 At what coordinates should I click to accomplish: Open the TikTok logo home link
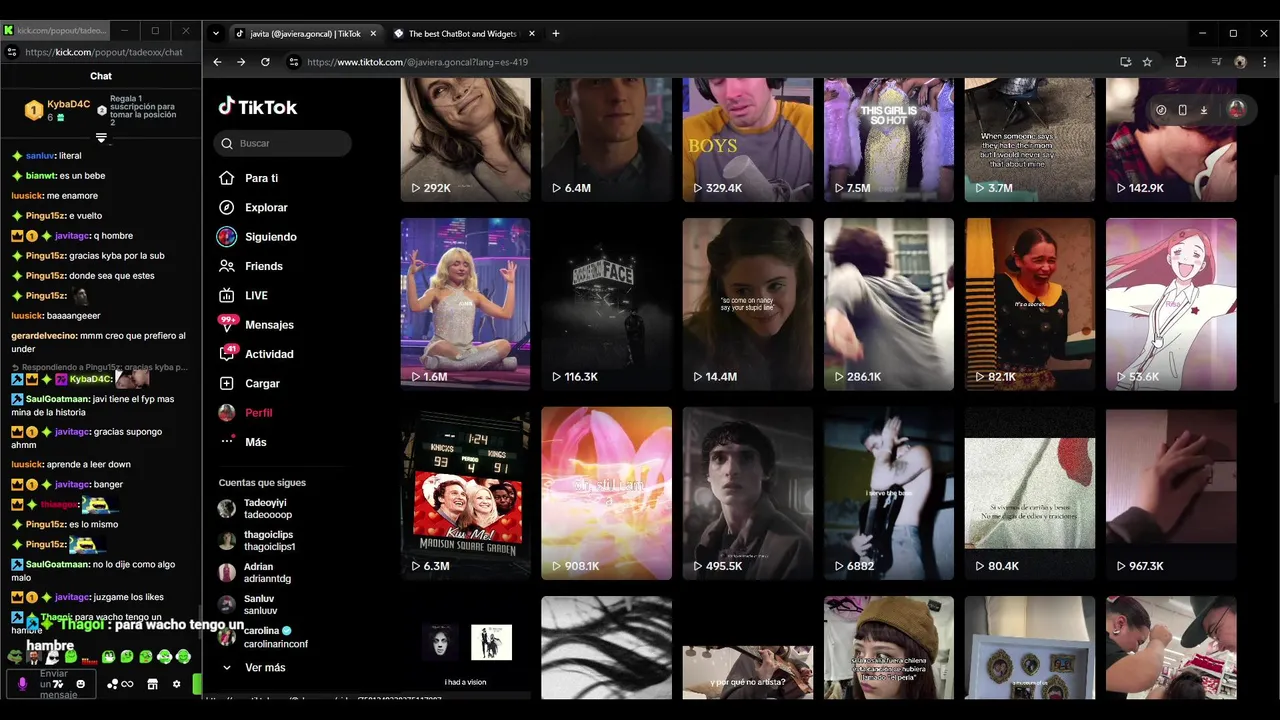[x=258, y=106]
